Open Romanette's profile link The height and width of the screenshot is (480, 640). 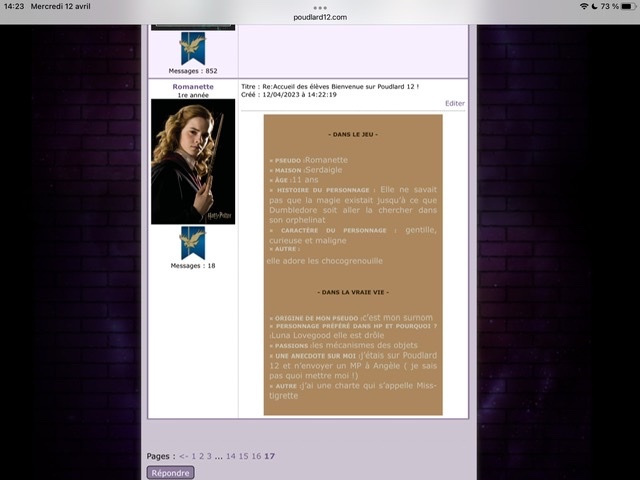point(193,87)
